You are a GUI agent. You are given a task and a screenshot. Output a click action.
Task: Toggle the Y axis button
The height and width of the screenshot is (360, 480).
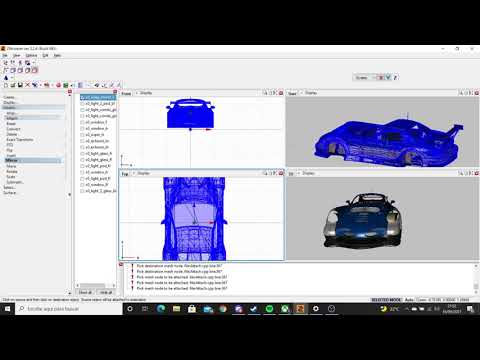point(388,77)
